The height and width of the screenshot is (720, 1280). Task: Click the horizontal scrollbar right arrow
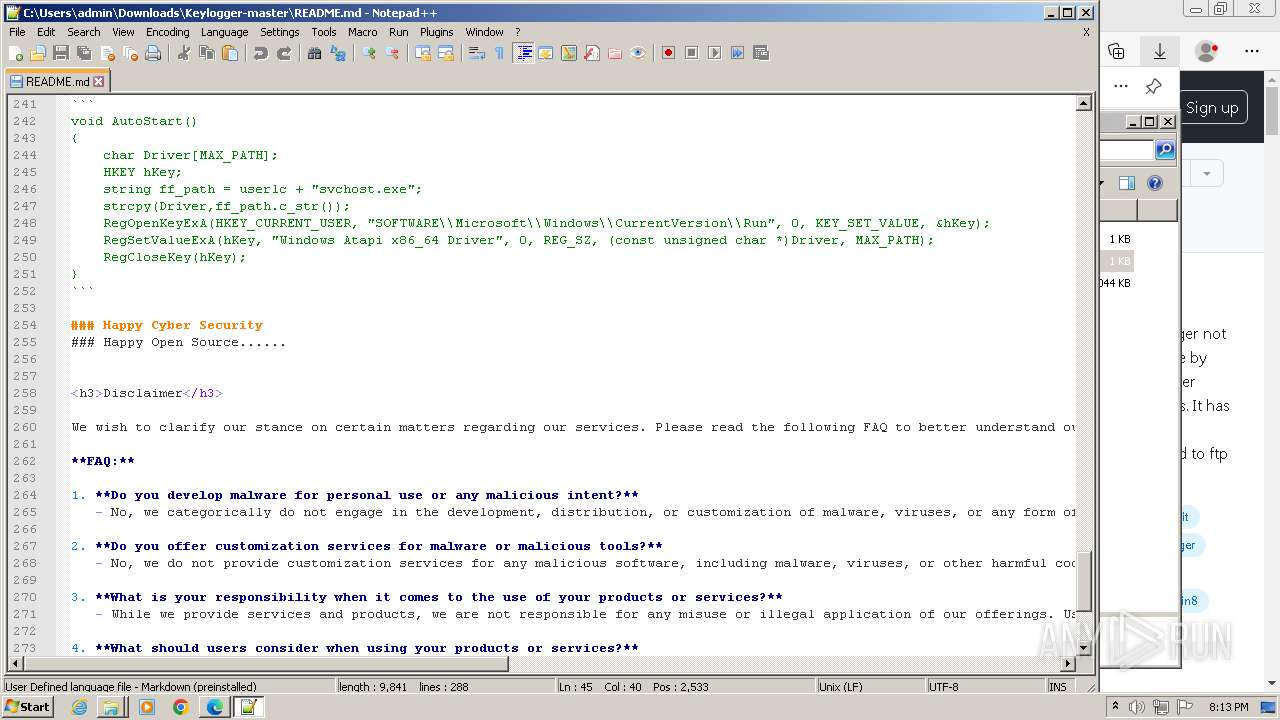[1068, 663]
